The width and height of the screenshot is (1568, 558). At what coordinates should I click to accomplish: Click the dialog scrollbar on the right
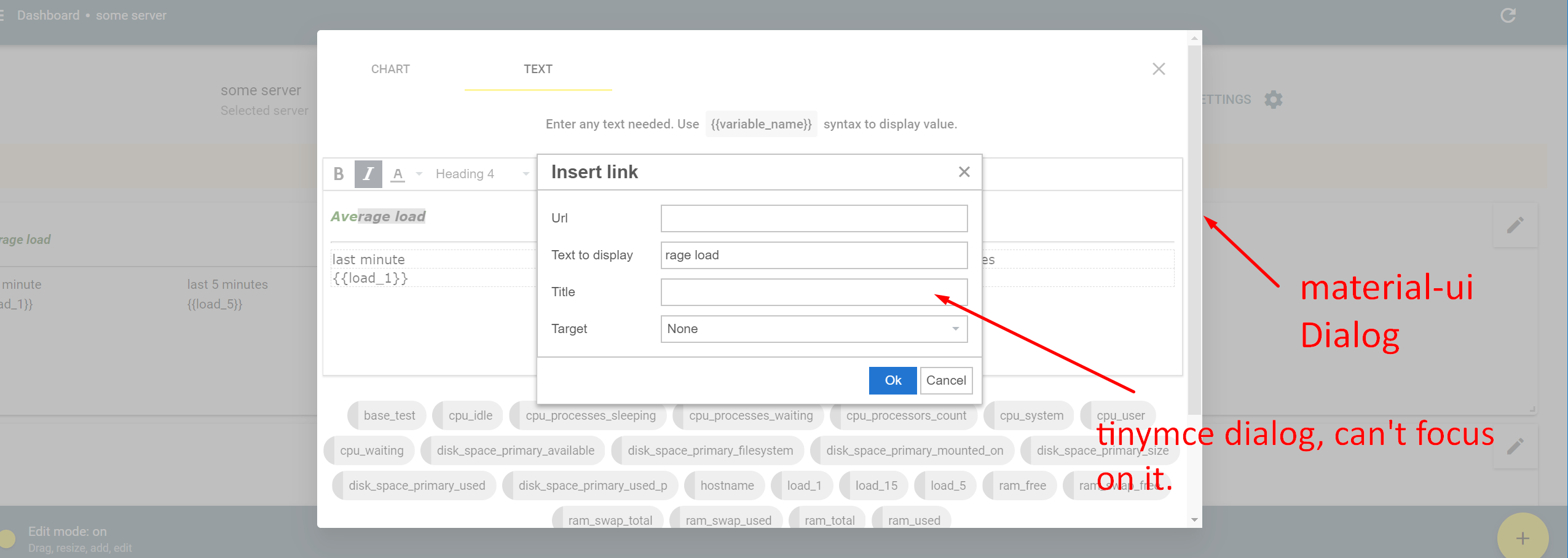(x=1192, y=277)
